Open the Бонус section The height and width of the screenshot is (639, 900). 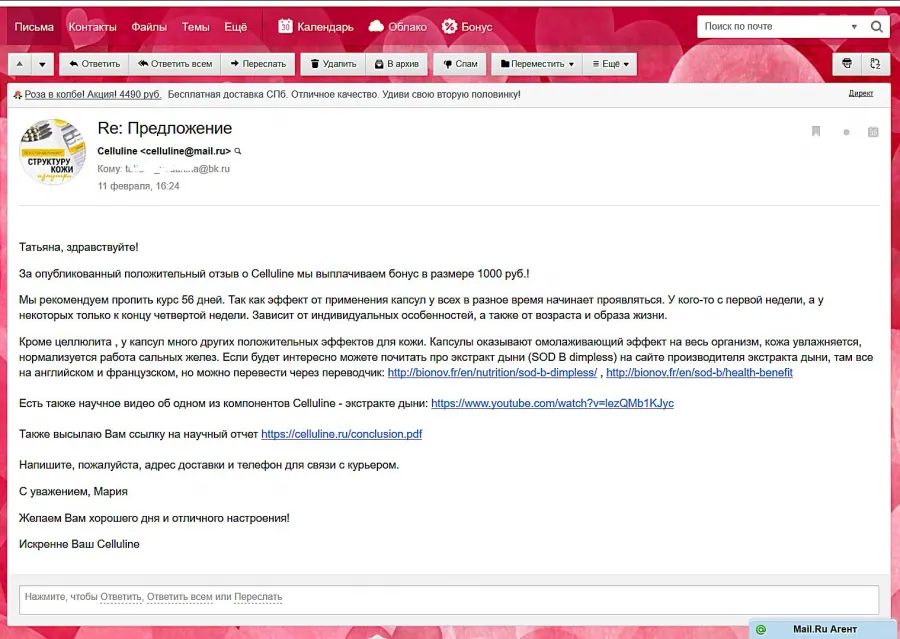point(467,26)
